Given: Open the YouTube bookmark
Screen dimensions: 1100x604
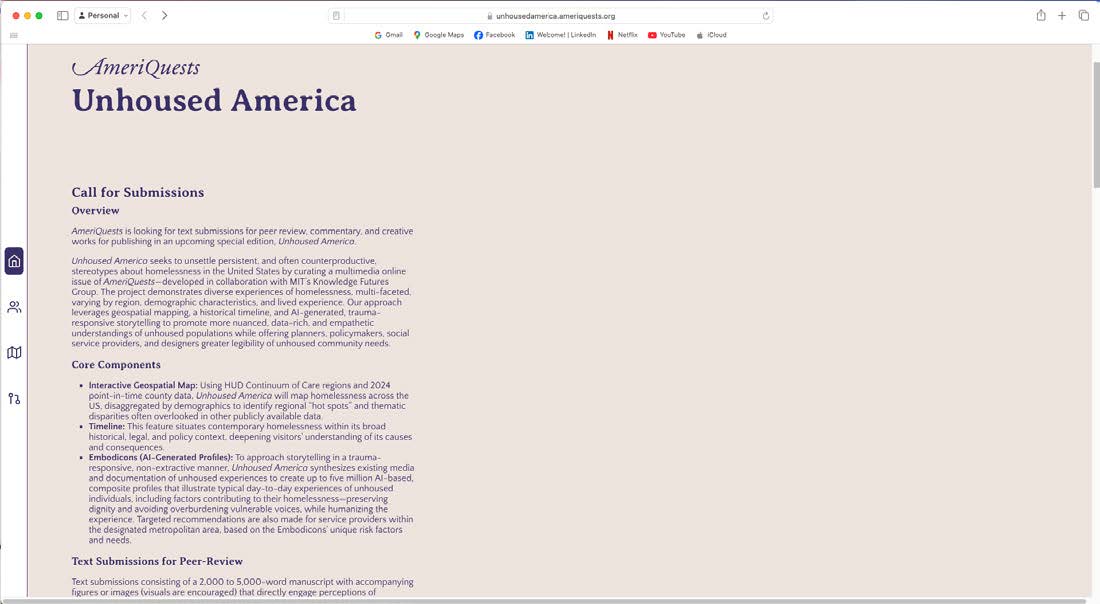Looking at the screenshot, I should [x=666, y=35].
